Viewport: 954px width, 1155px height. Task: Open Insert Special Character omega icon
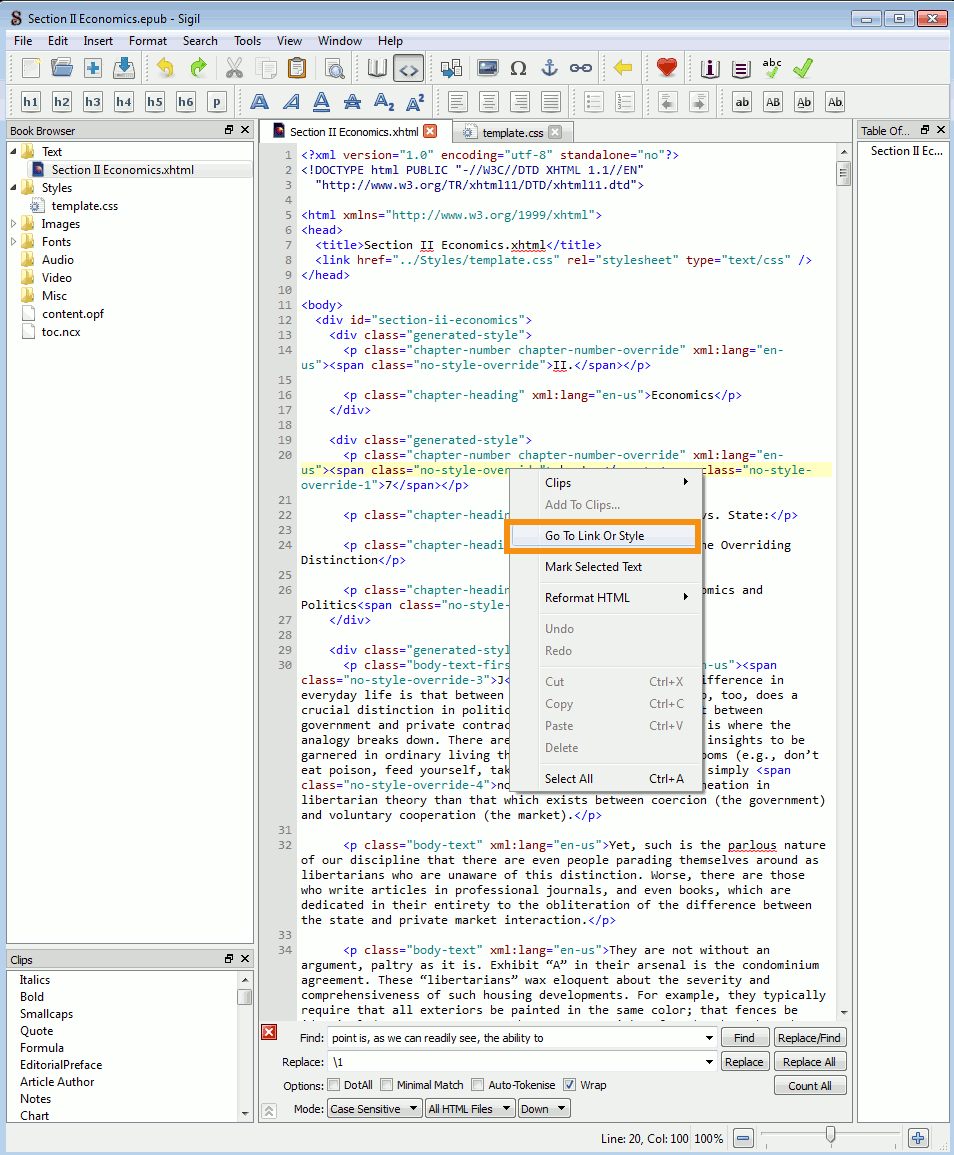(518, 68)
